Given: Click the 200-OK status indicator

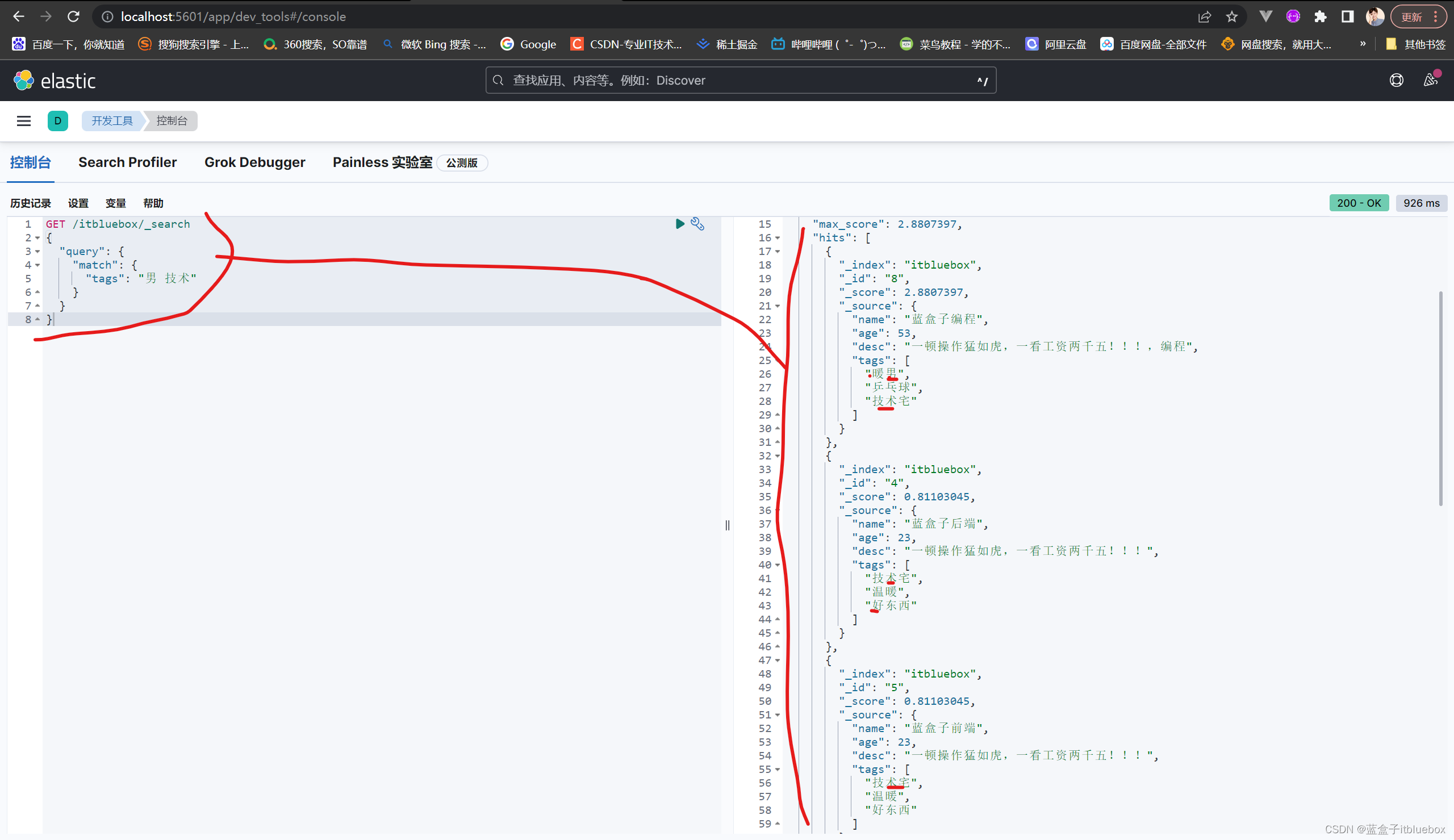Looking at the screenshot, I should [1358, 203].
